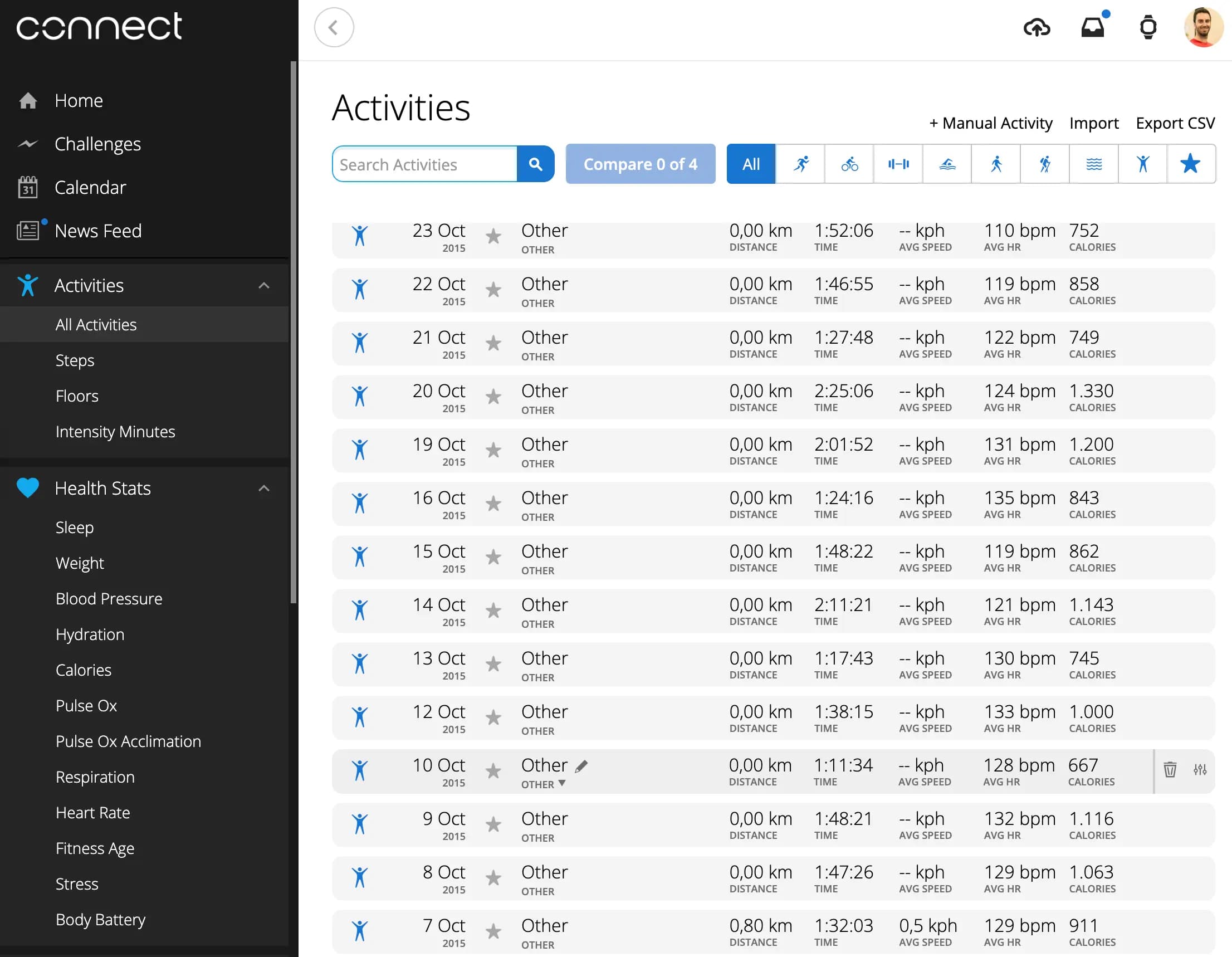Image resolution: width=1232 pixels, height=957 pixels.
Task: Export activities as CSV
Action: tap(1176, 123)
